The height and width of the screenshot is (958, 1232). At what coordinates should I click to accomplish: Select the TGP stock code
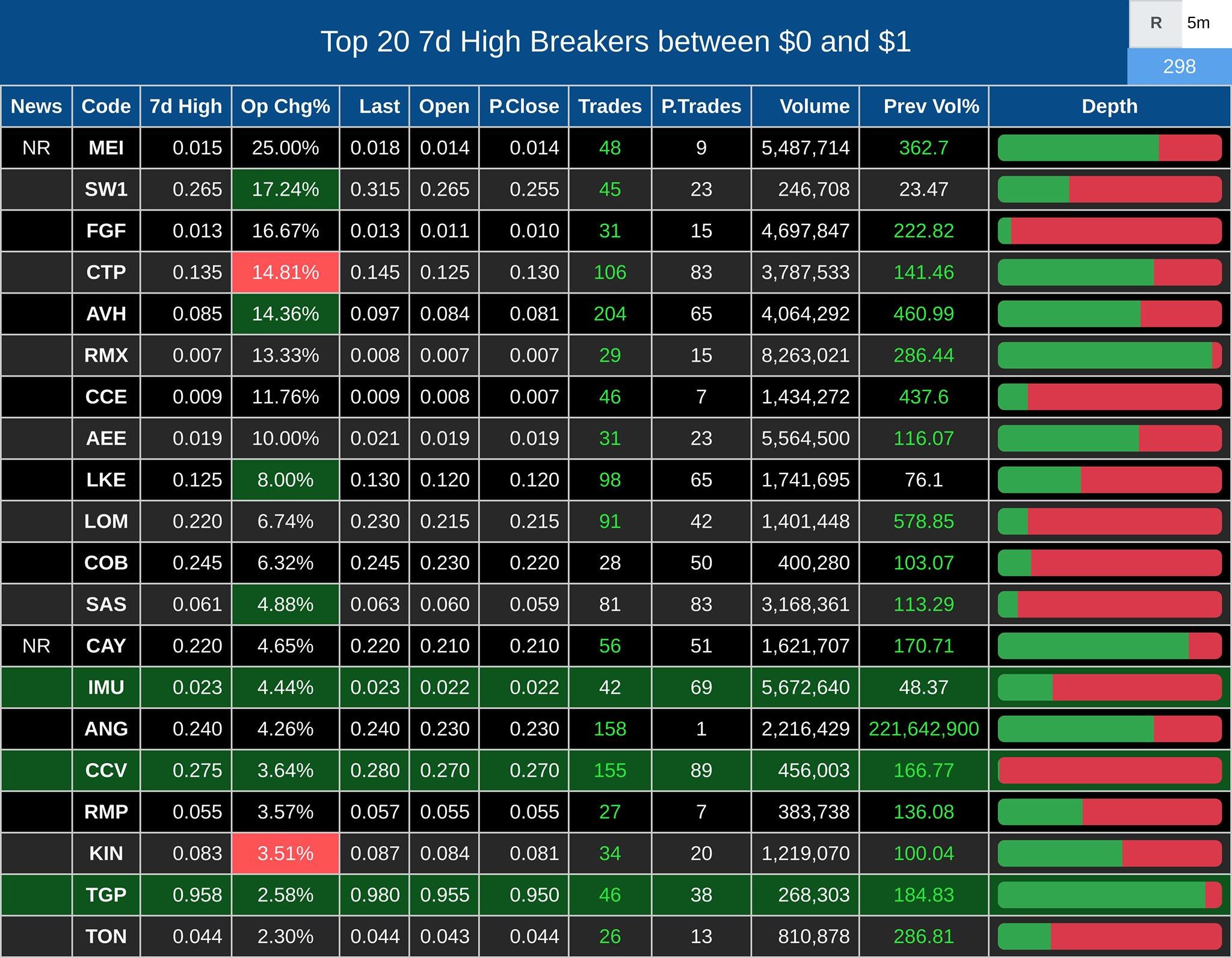[x=106, y=895]
